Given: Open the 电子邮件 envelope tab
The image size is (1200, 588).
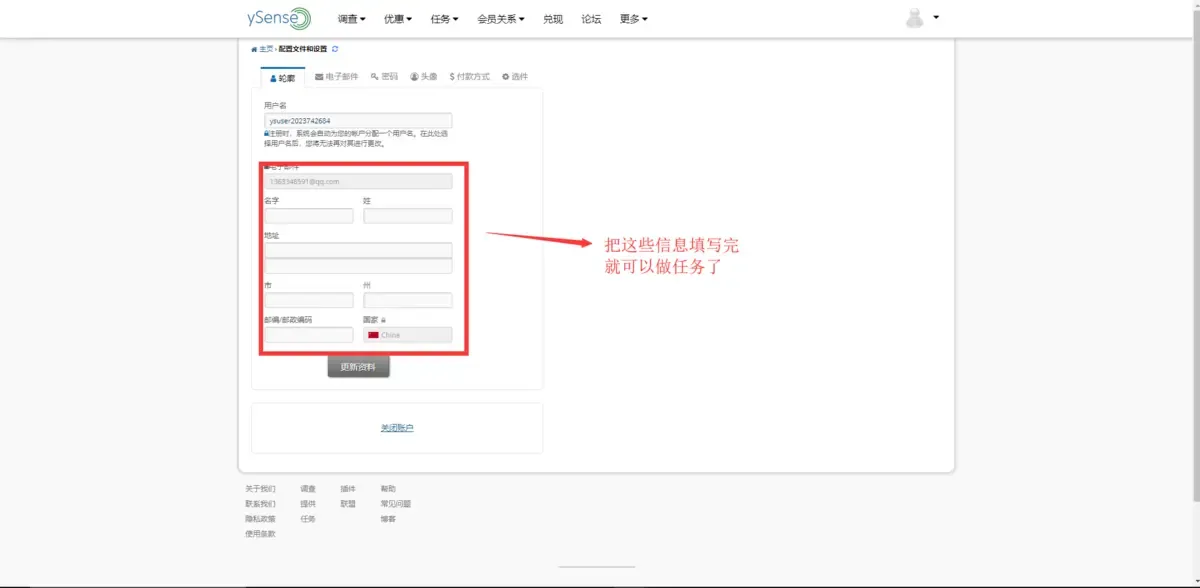Looking at the screenshot, I should point(336,77).
